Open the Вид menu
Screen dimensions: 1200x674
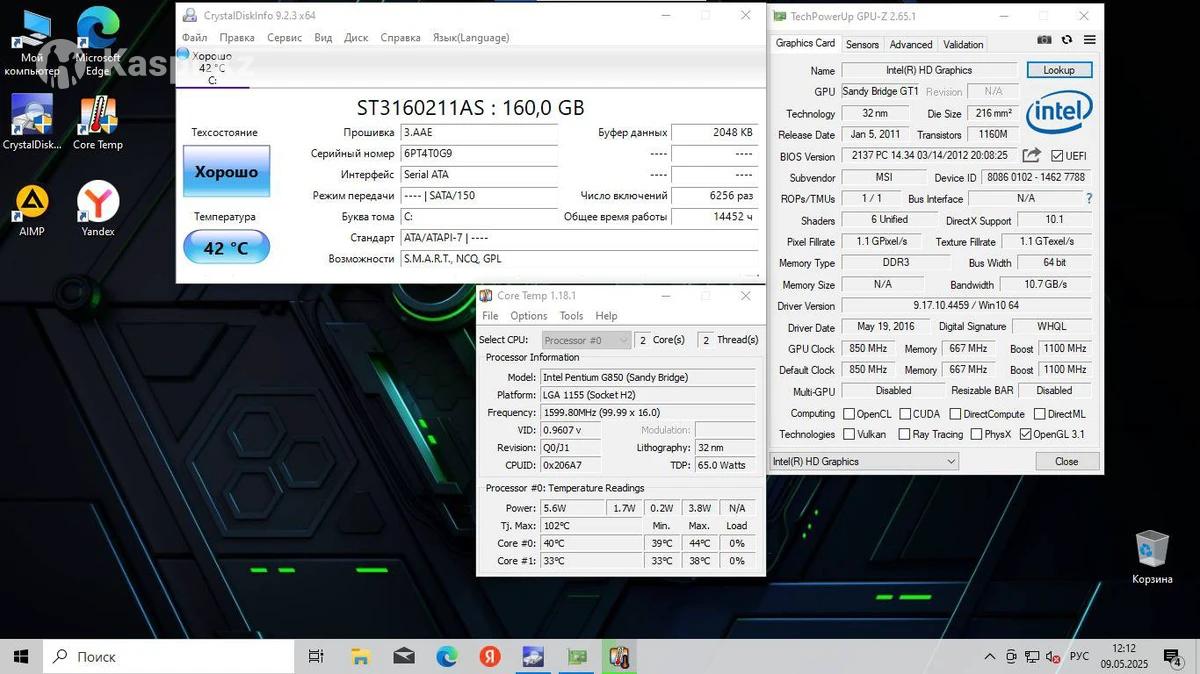[323, 37]
